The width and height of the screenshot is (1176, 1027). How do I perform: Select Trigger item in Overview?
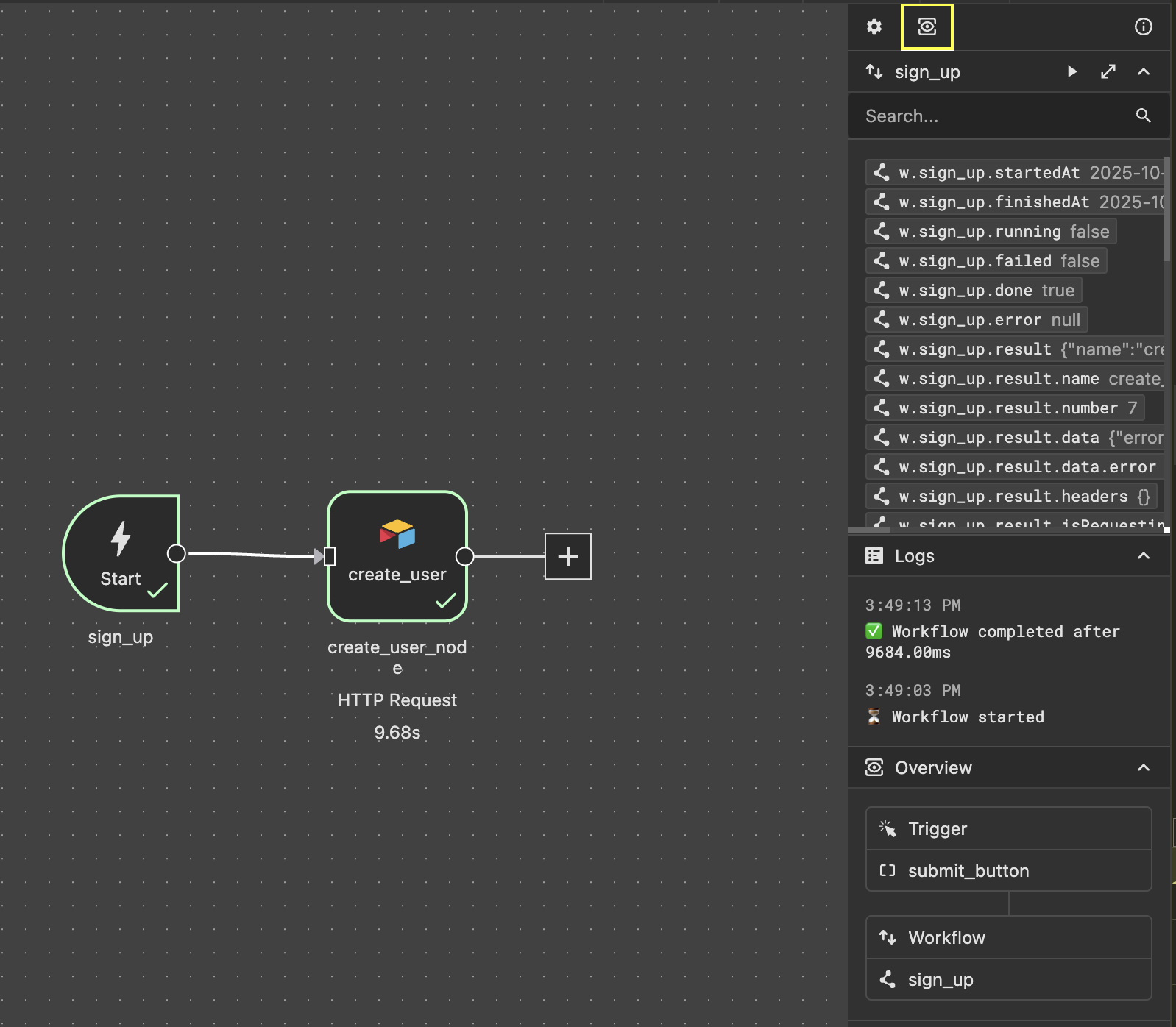coord(1009,829)
